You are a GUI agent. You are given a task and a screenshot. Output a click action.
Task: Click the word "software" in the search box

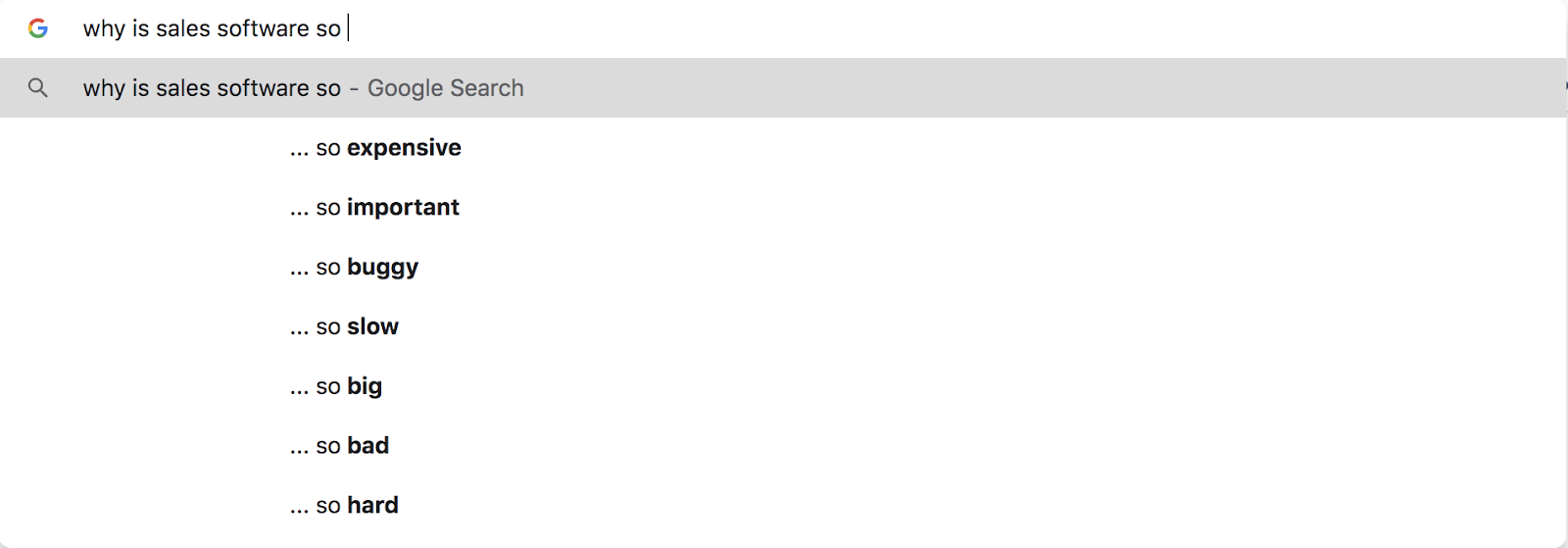263,28
